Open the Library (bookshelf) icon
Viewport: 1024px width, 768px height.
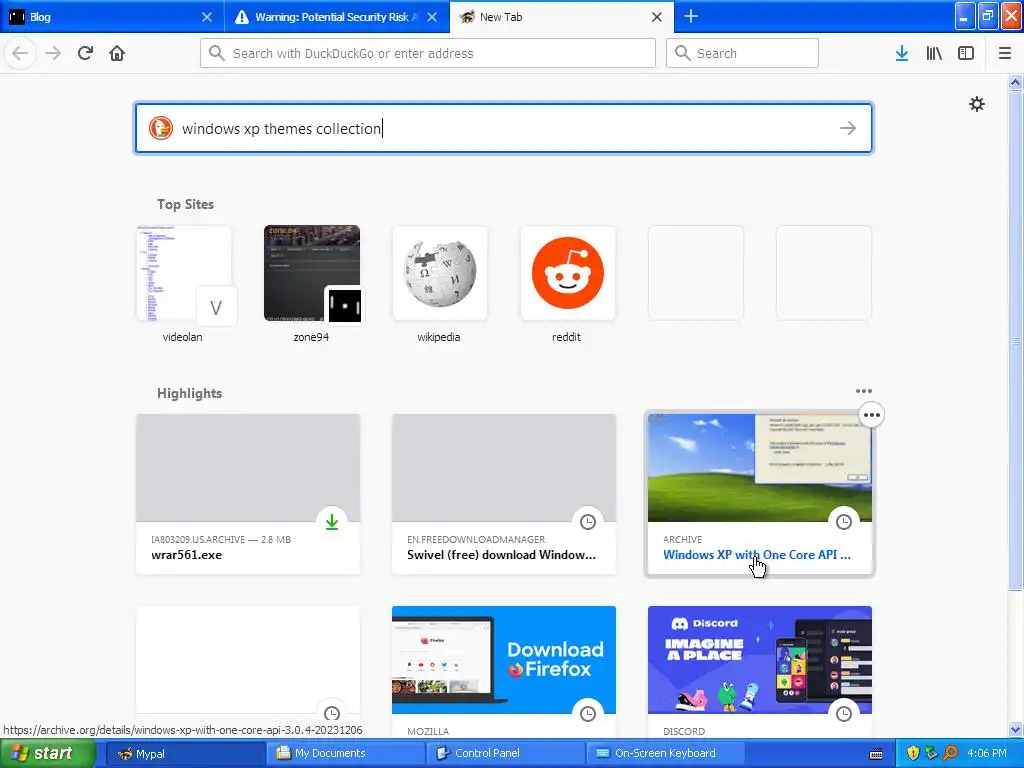tap(934, 53)
